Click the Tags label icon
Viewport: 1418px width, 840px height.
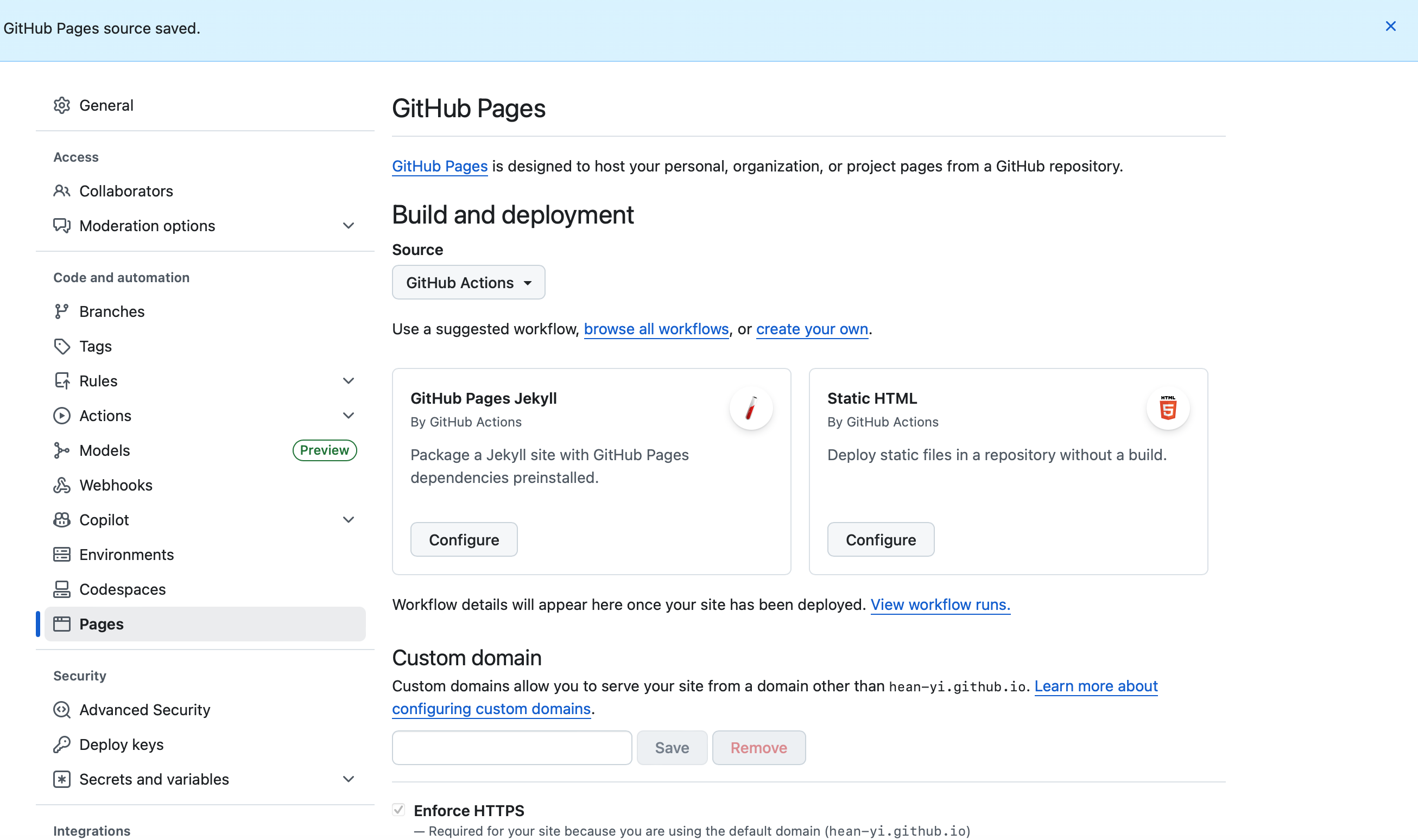pos(62,346)
